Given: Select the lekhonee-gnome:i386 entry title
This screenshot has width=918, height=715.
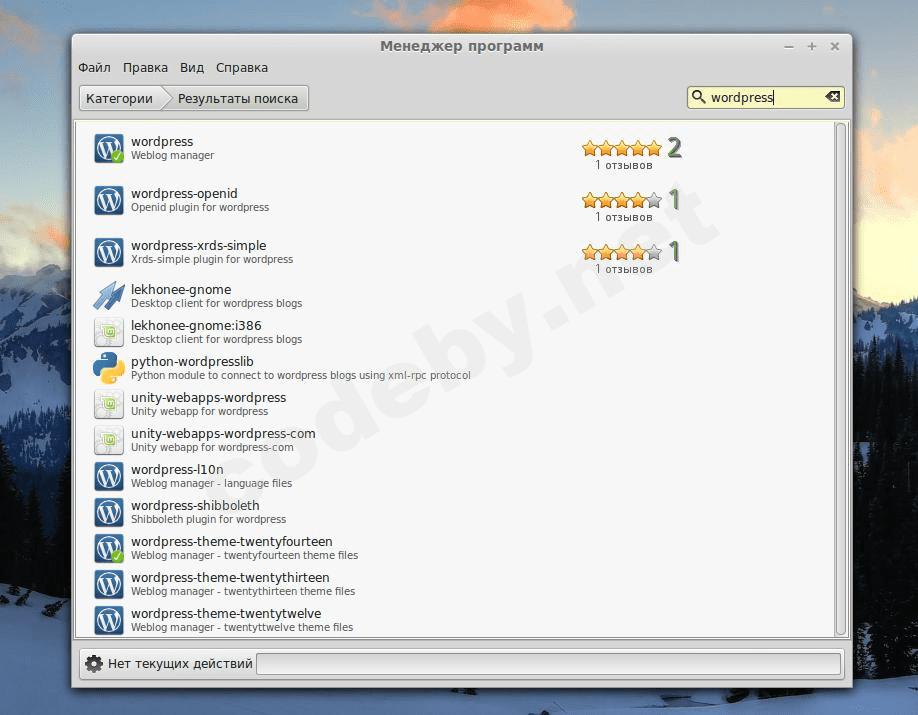Looking at the screenshot, I should tap(196, 326).
